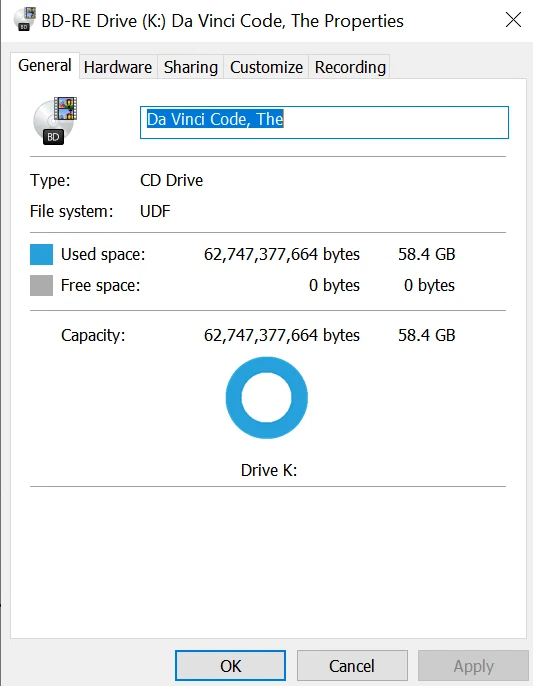Viewport: 533px width, 686px height.
Task: Open the Recording tab
Action: pos(350,67)
